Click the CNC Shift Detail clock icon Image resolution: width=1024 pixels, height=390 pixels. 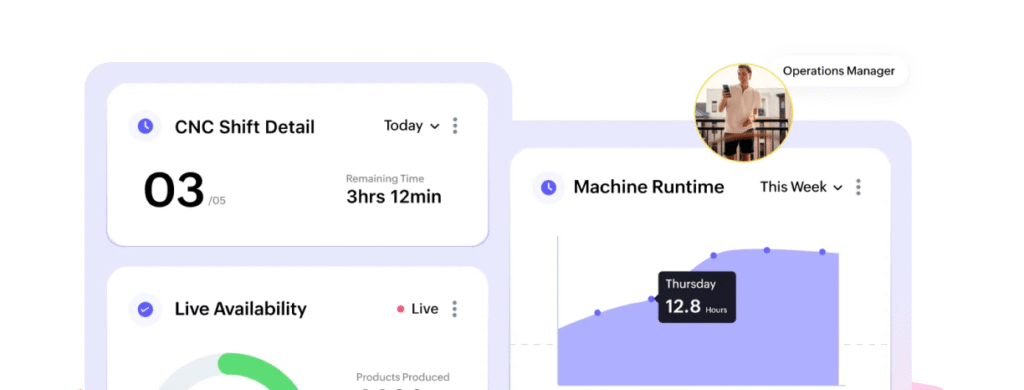145,126
